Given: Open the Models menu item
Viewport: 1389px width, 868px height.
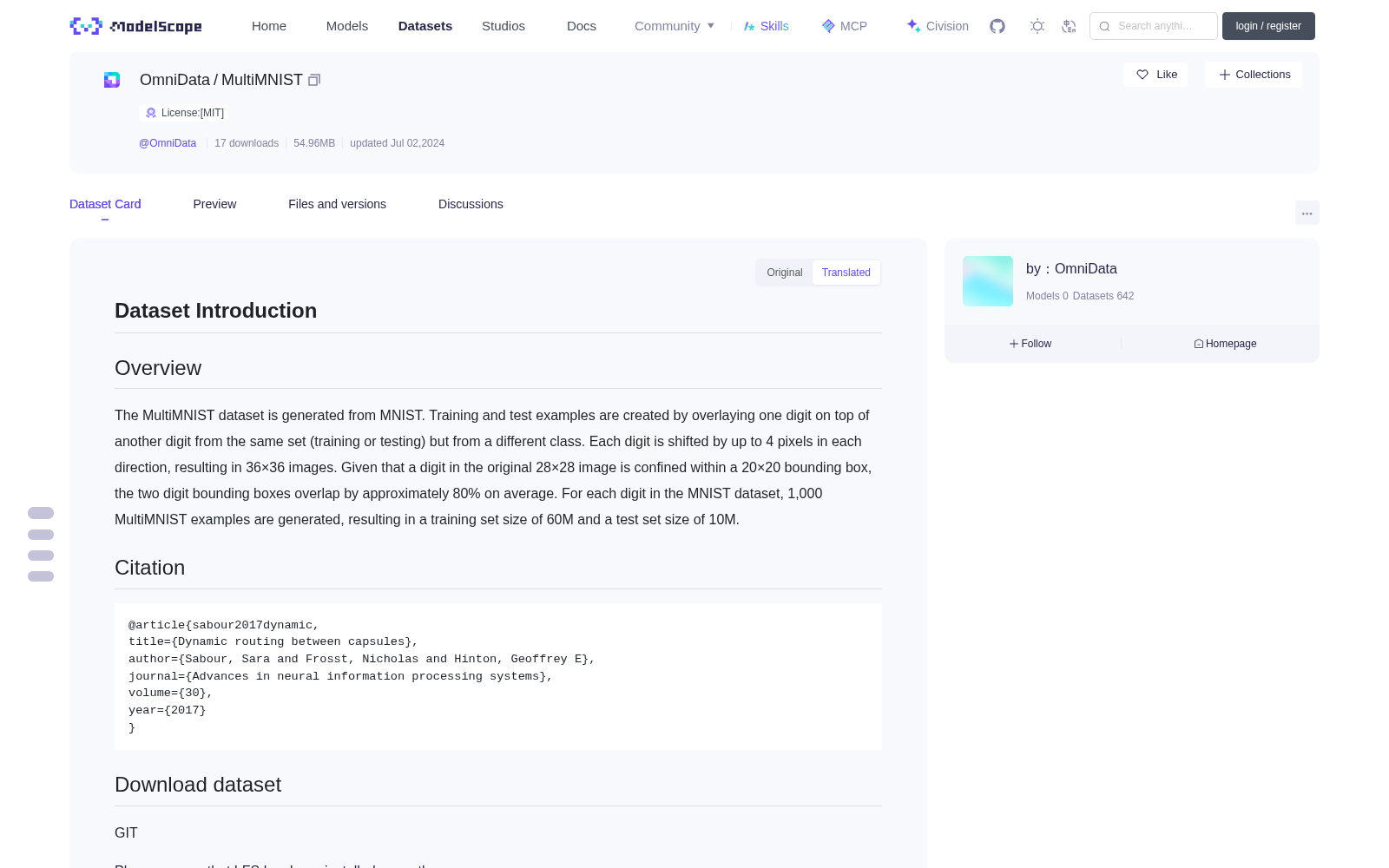Looking at the screenshot, I should pos(347,26).
